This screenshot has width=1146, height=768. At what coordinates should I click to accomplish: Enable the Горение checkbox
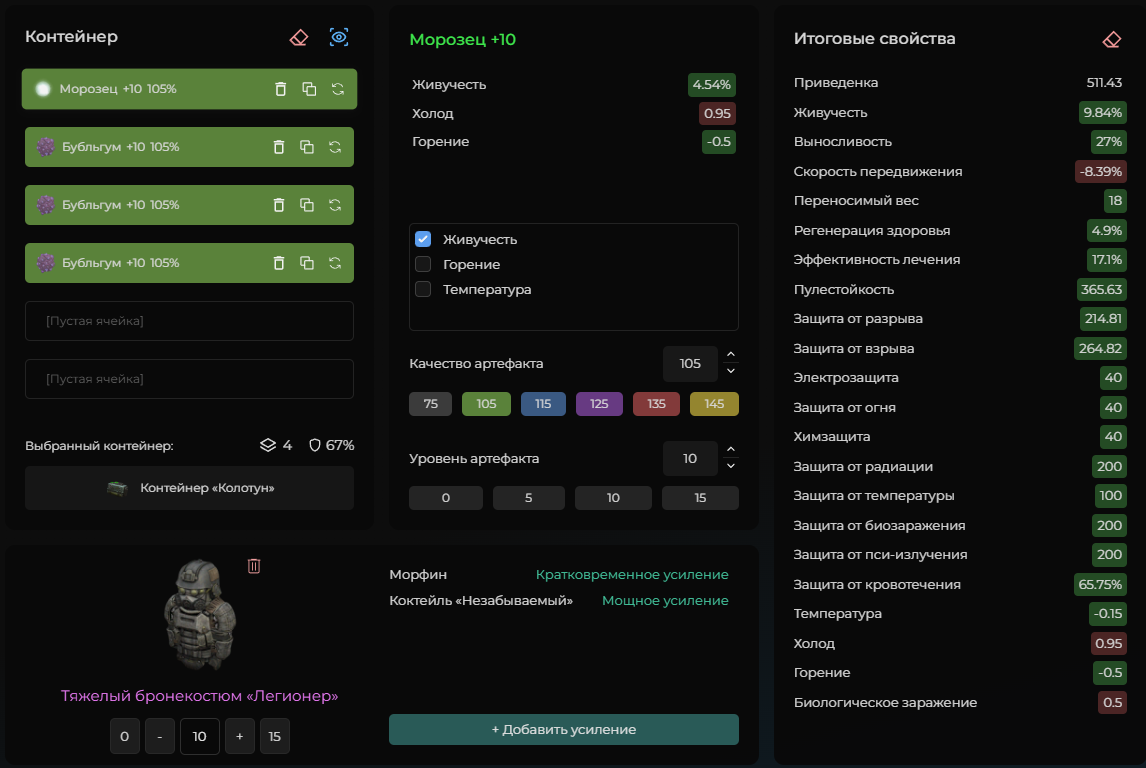pyautogui.click(x=423, y=264)
